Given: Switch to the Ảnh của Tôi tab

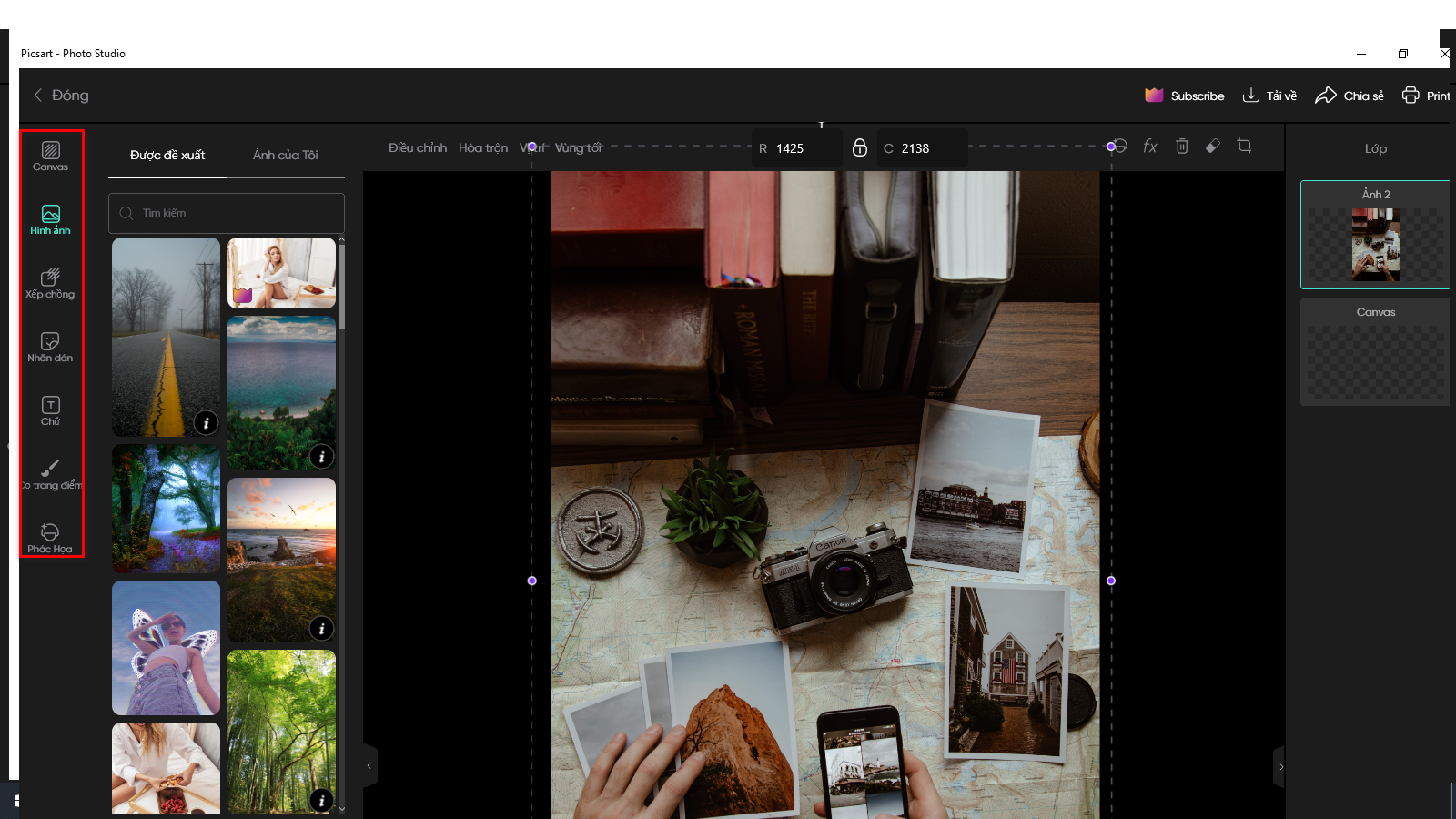Looking at the screenshot, I should [286, 155].
